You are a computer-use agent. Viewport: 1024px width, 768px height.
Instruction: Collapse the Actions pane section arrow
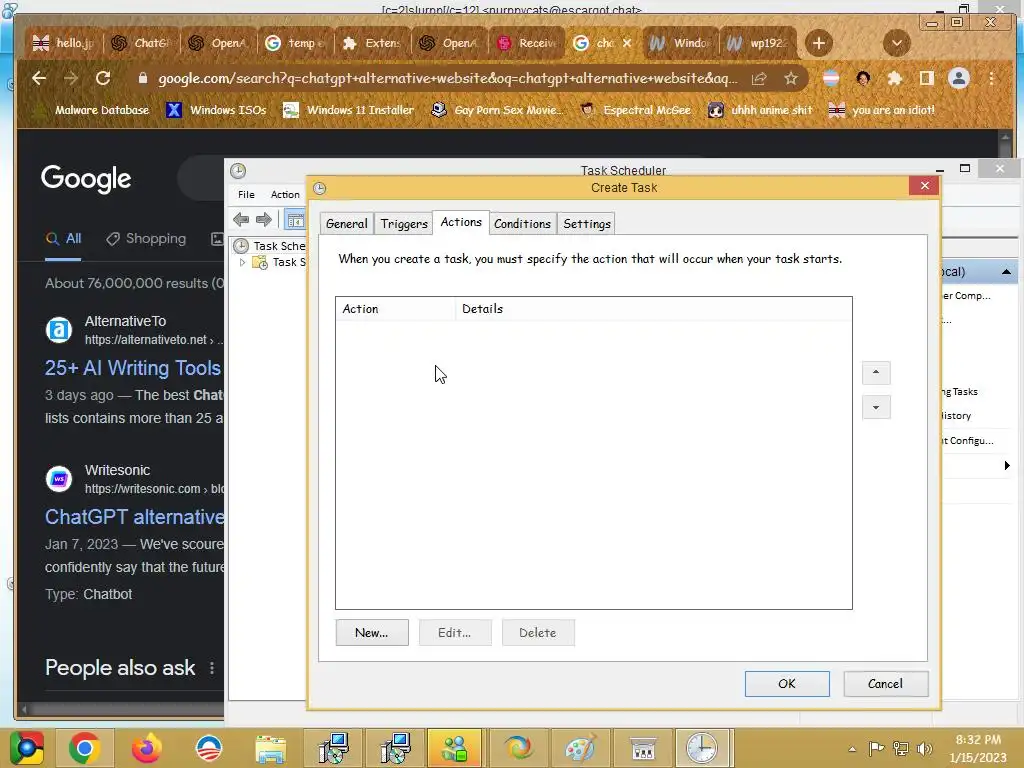(1006, 272)
